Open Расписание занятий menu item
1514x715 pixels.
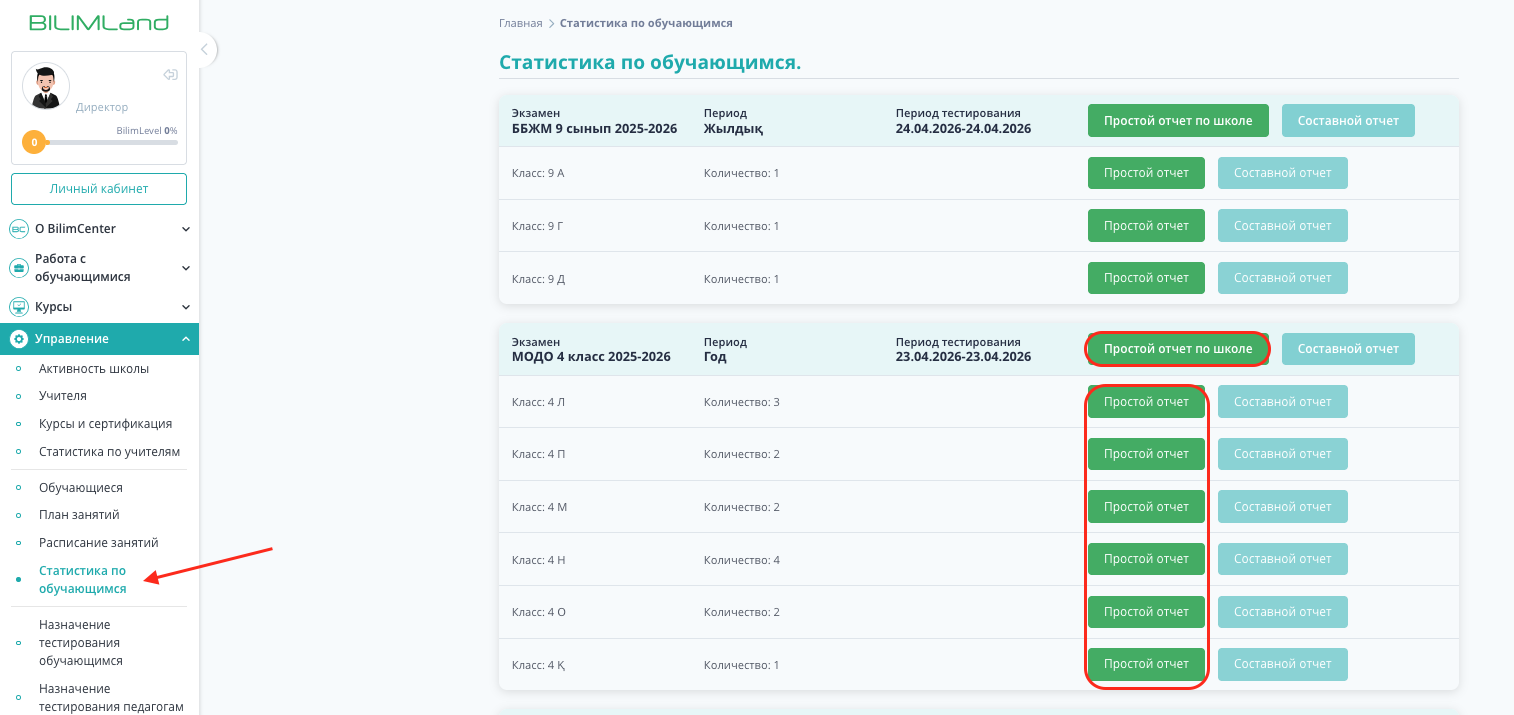(x=98, y=543)
